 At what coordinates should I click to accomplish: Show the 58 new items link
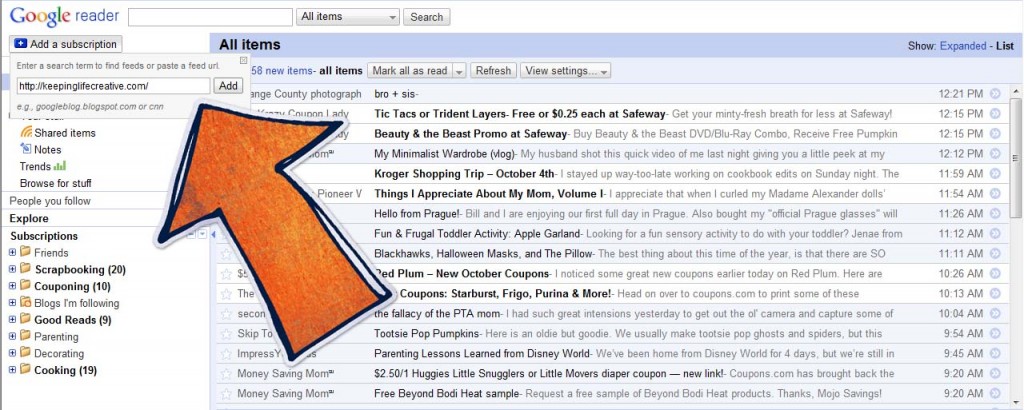click(281, 71)
